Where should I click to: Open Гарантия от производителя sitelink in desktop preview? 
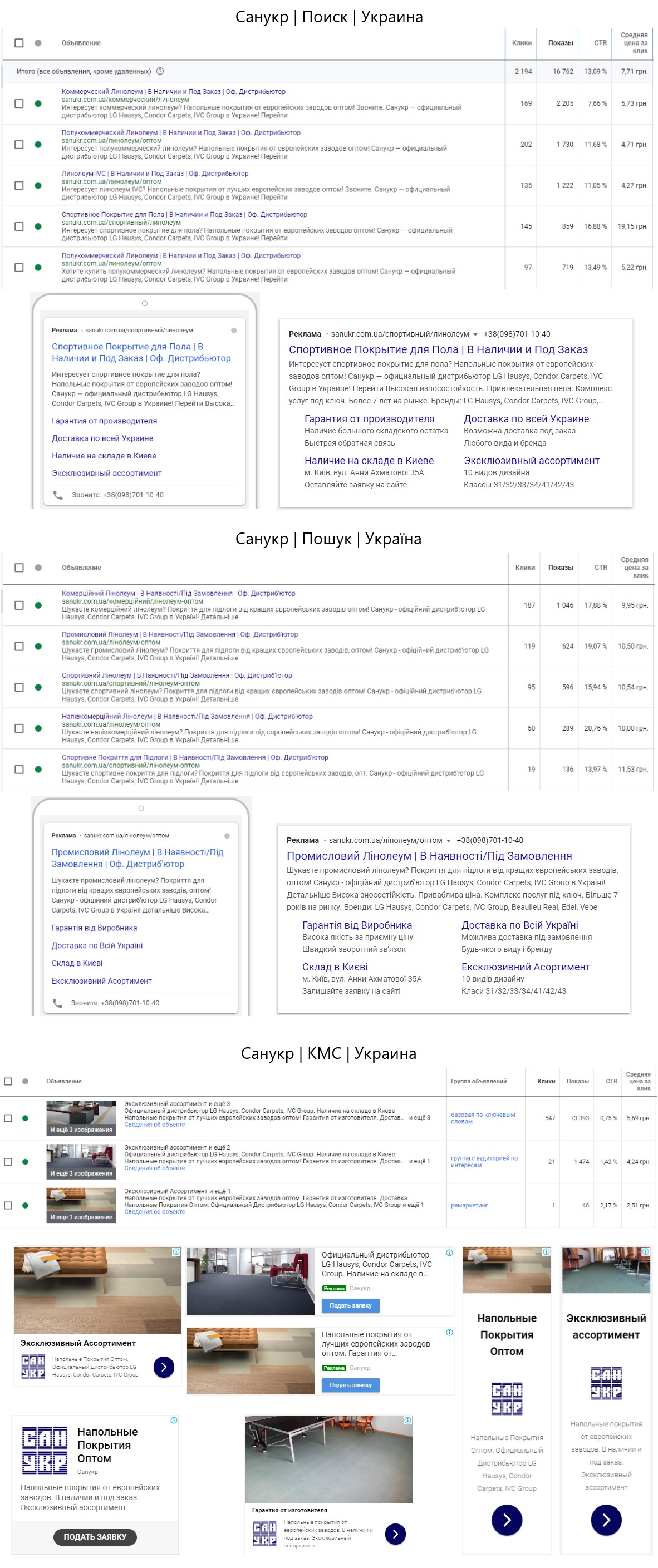(369, 419)
